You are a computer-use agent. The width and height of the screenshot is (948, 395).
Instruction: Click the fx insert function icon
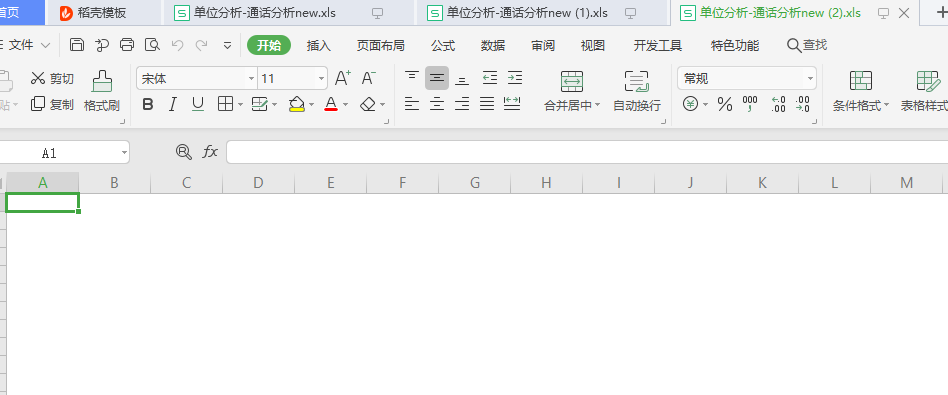click(210, 152)
